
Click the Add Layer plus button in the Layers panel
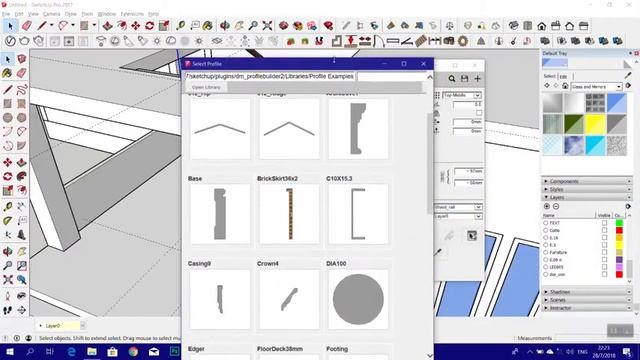[547, 207]
